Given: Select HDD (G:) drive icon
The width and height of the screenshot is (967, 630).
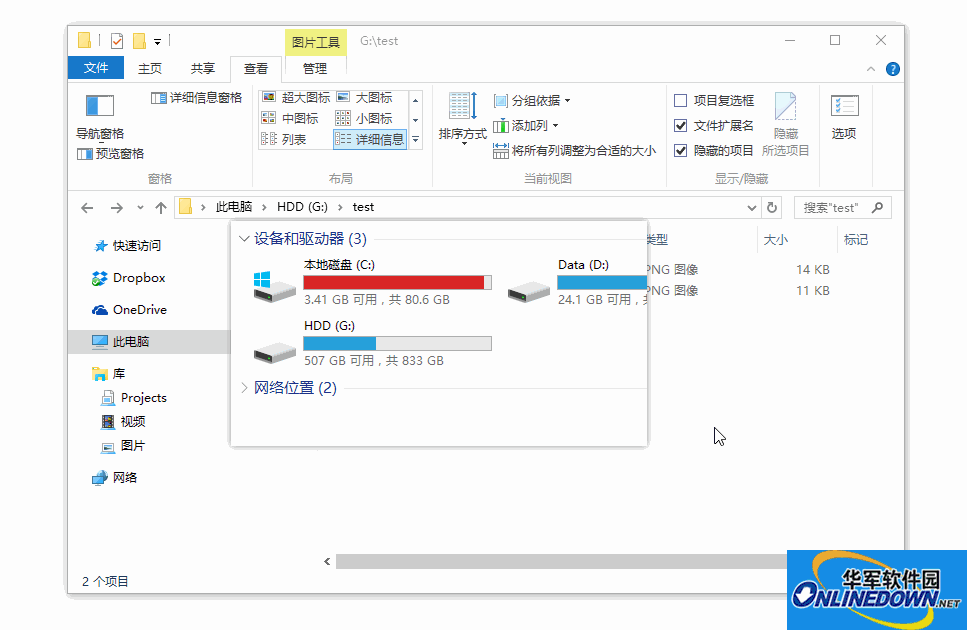Looking at the screenshot, I should pyautogui.click(x=274, y=351).
